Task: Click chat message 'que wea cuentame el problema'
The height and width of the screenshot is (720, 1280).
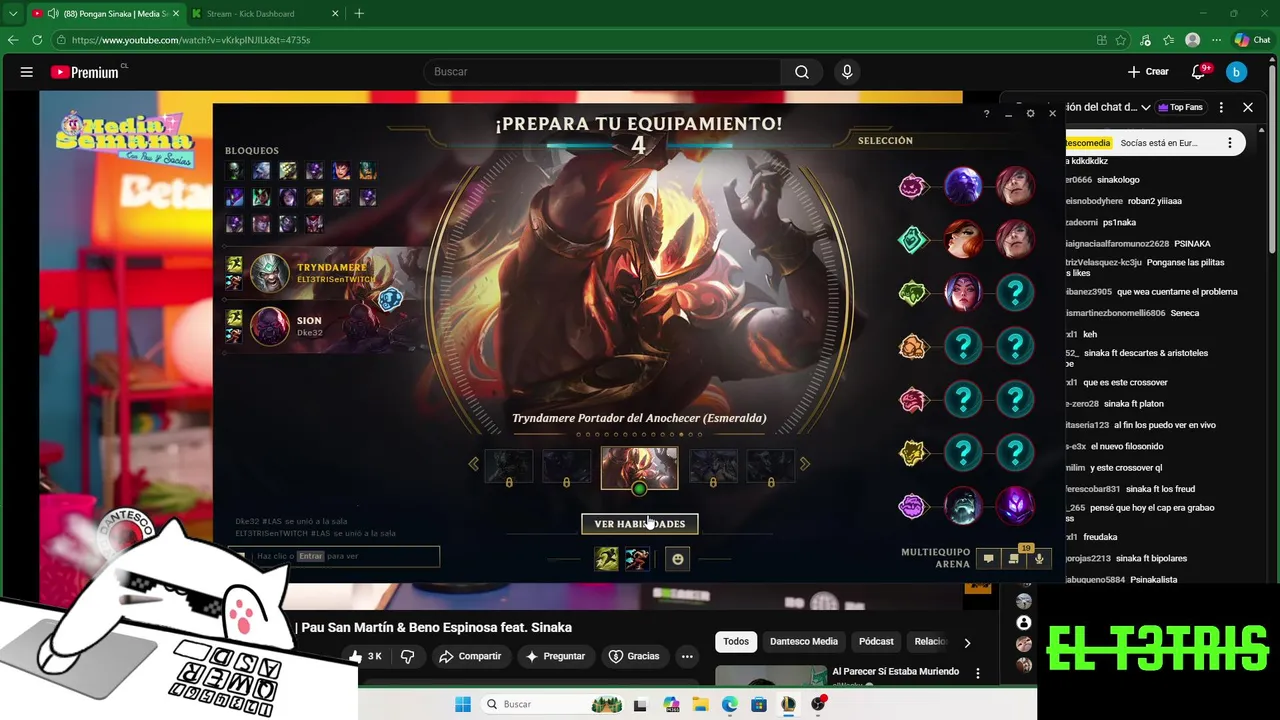Action: tap(1177, 292)
